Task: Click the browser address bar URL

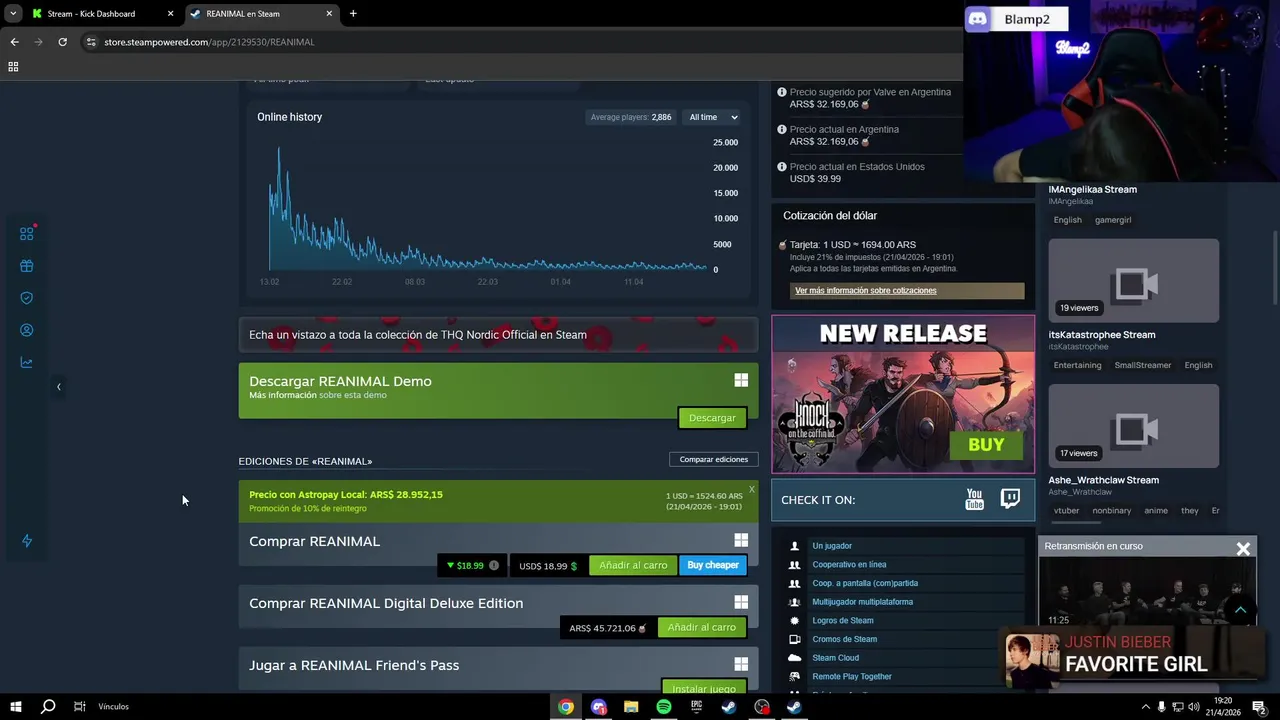Action: pyautogui.click(x=209, y=42)
